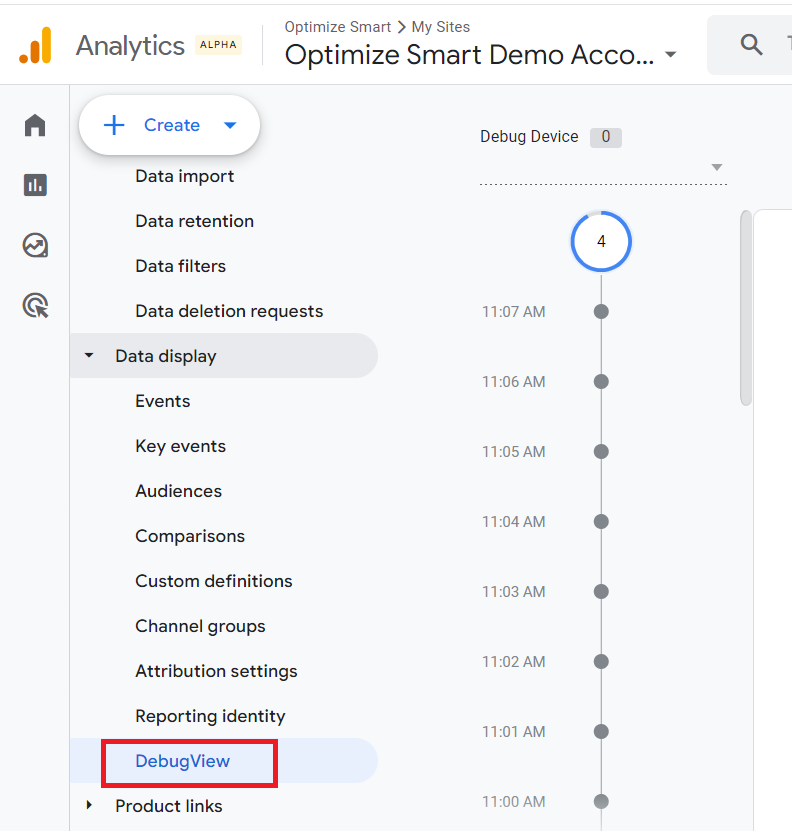This screenshot has width=792, height=831.
Task: Click the Google Analytics logo
Action: (x=35, y=46)
